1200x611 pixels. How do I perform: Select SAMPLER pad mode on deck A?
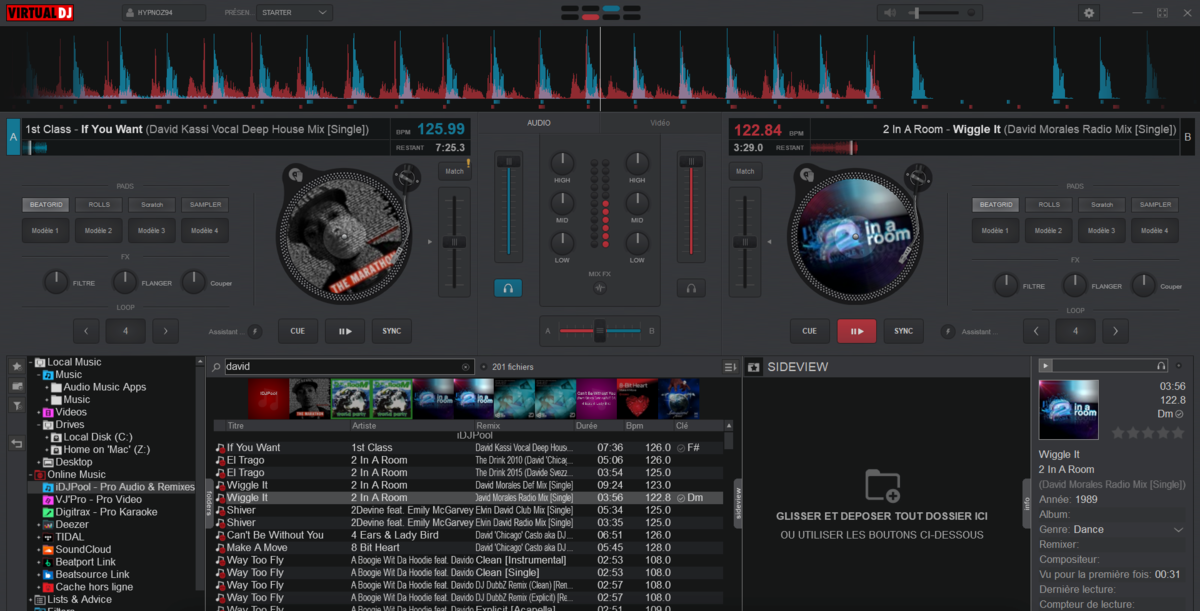(205, 204)
